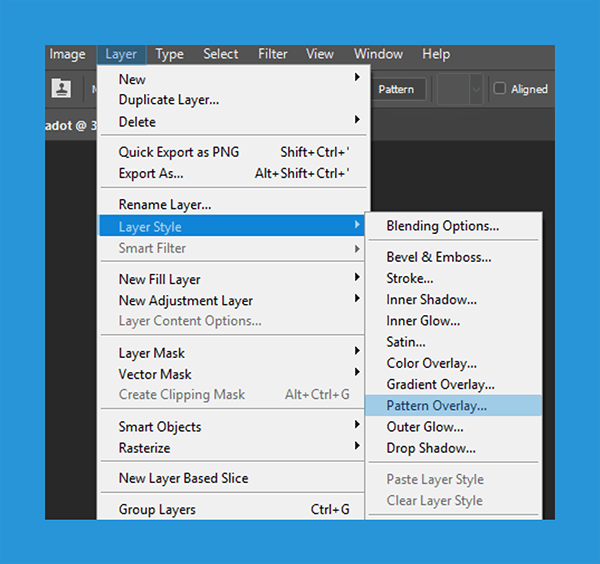Choose Color Overlay...

tap(454, 363)
